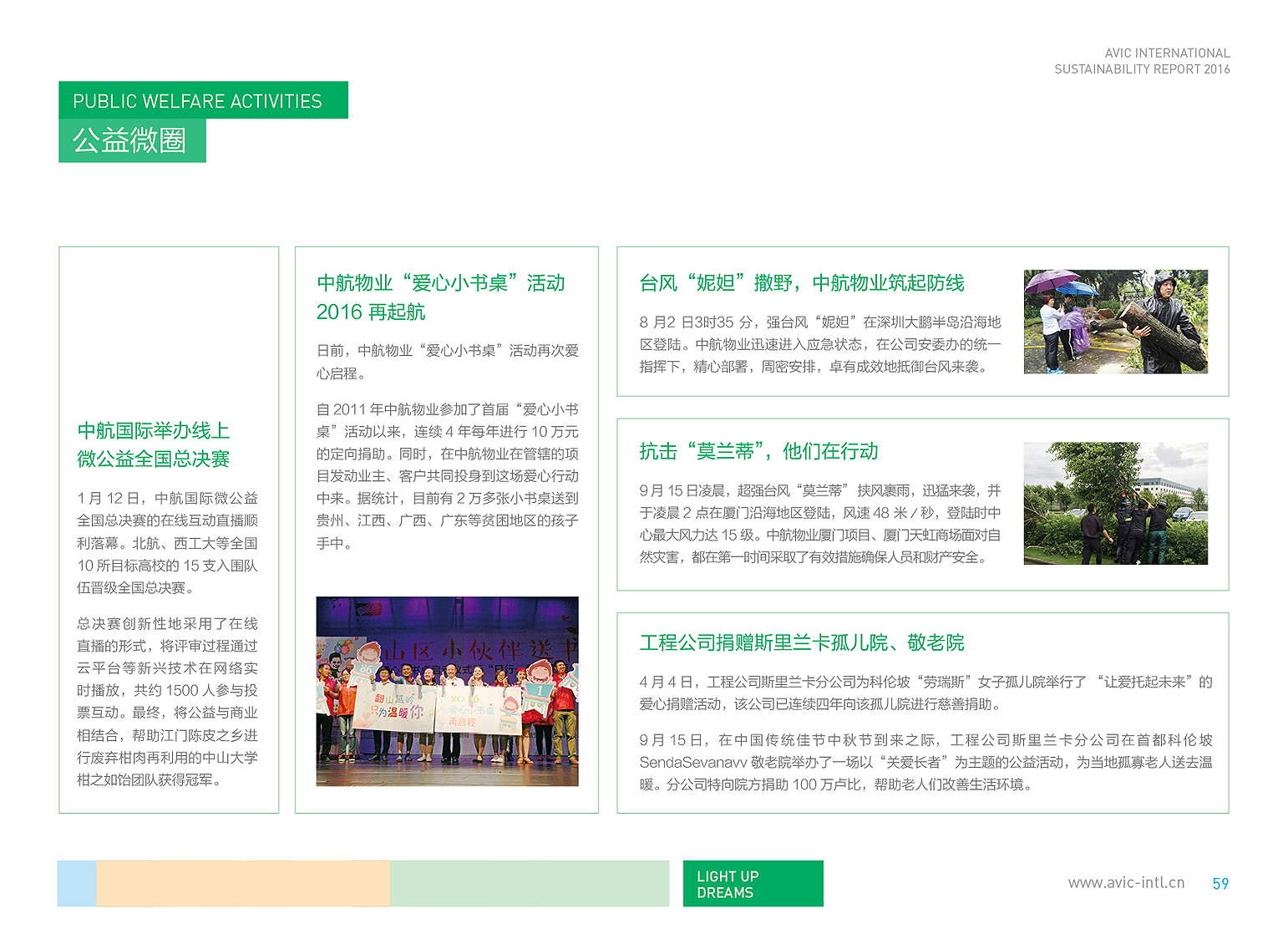
Task: Open the Meranti tree-clearing workers photo
Action: [x=1116, y=503]
